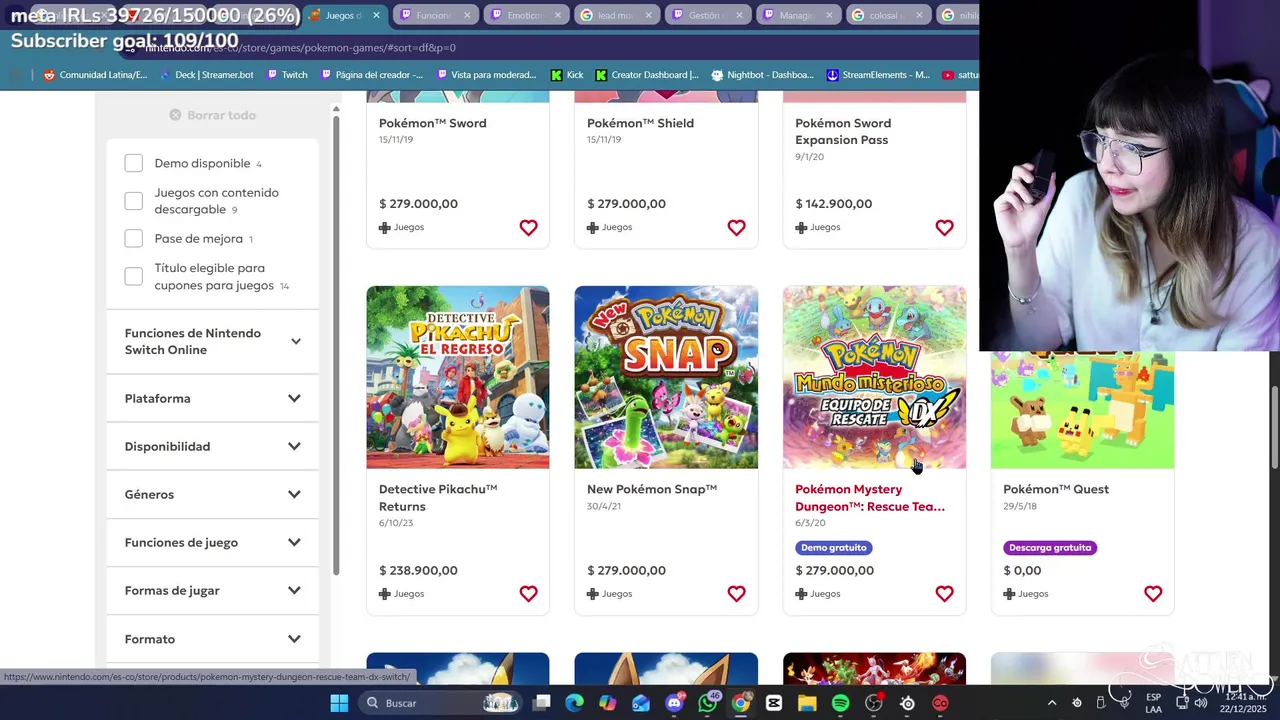Open WhatsApp taskbar icon
Viewport: 1280px width, 720px height.
[707, 703]
